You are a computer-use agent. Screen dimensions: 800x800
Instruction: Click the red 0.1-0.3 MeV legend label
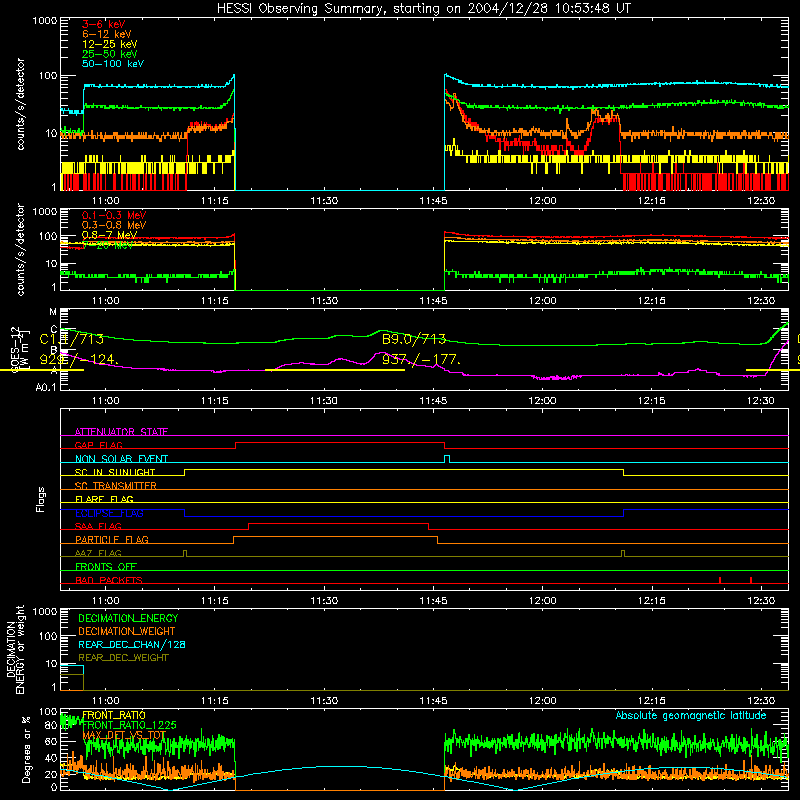[x=114, y=215]
